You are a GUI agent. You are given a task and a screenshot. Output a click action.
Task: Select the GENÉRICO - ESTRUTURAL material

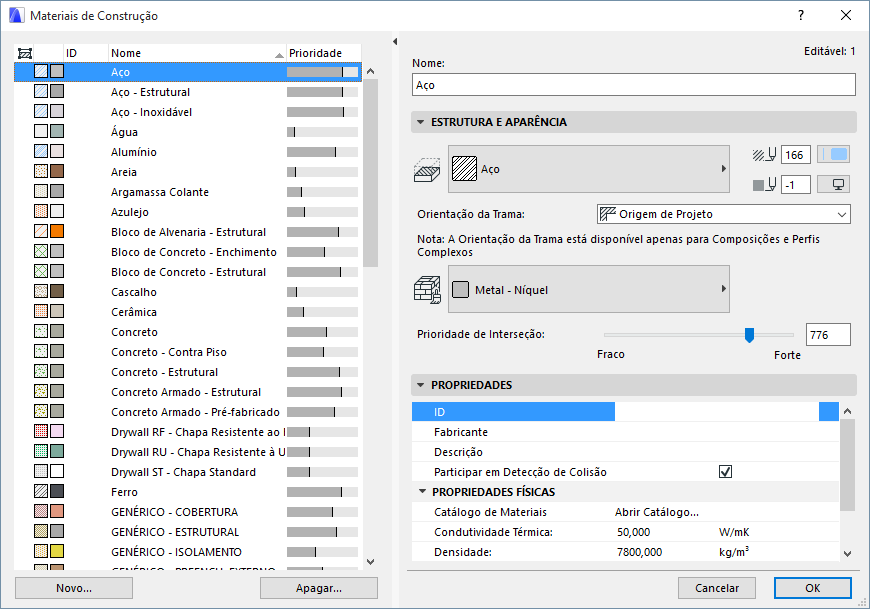tap(188, 531)
